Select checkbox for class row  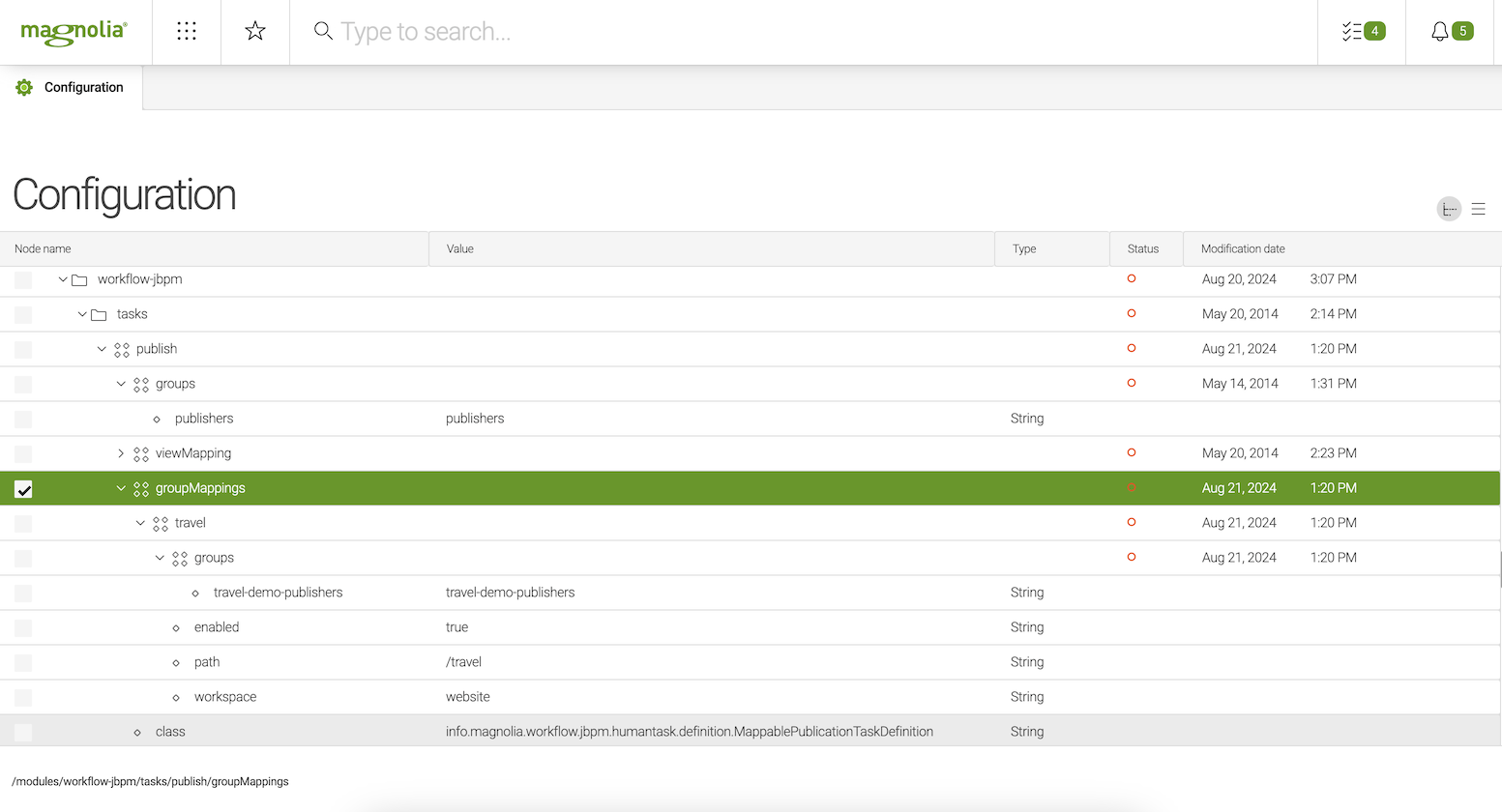tap(23, 733)
